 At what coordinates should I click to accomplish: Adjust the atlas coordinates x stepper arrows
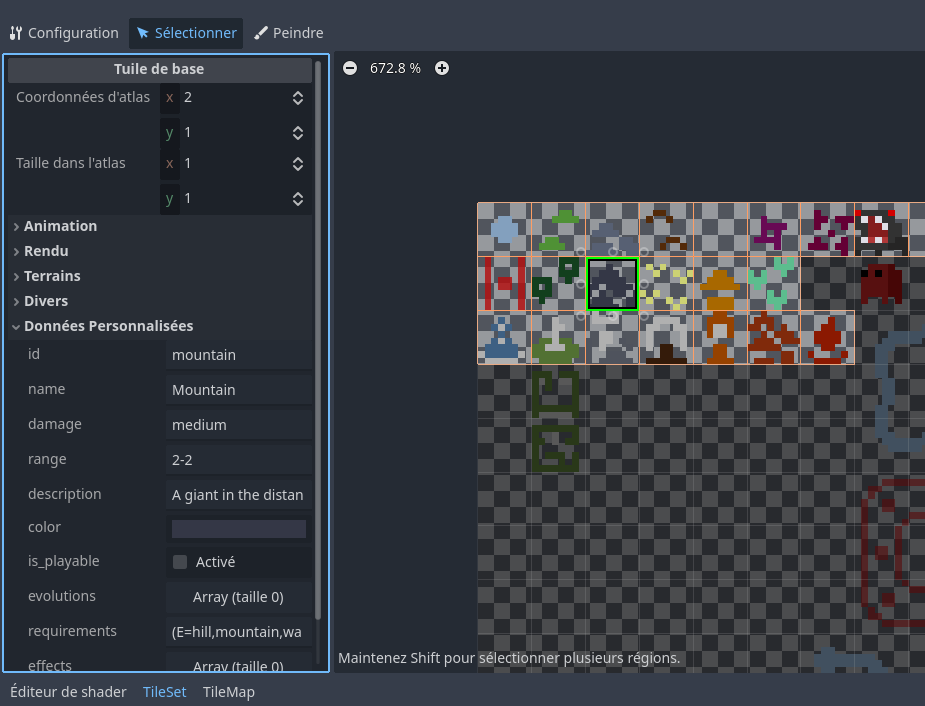point(297,98)
